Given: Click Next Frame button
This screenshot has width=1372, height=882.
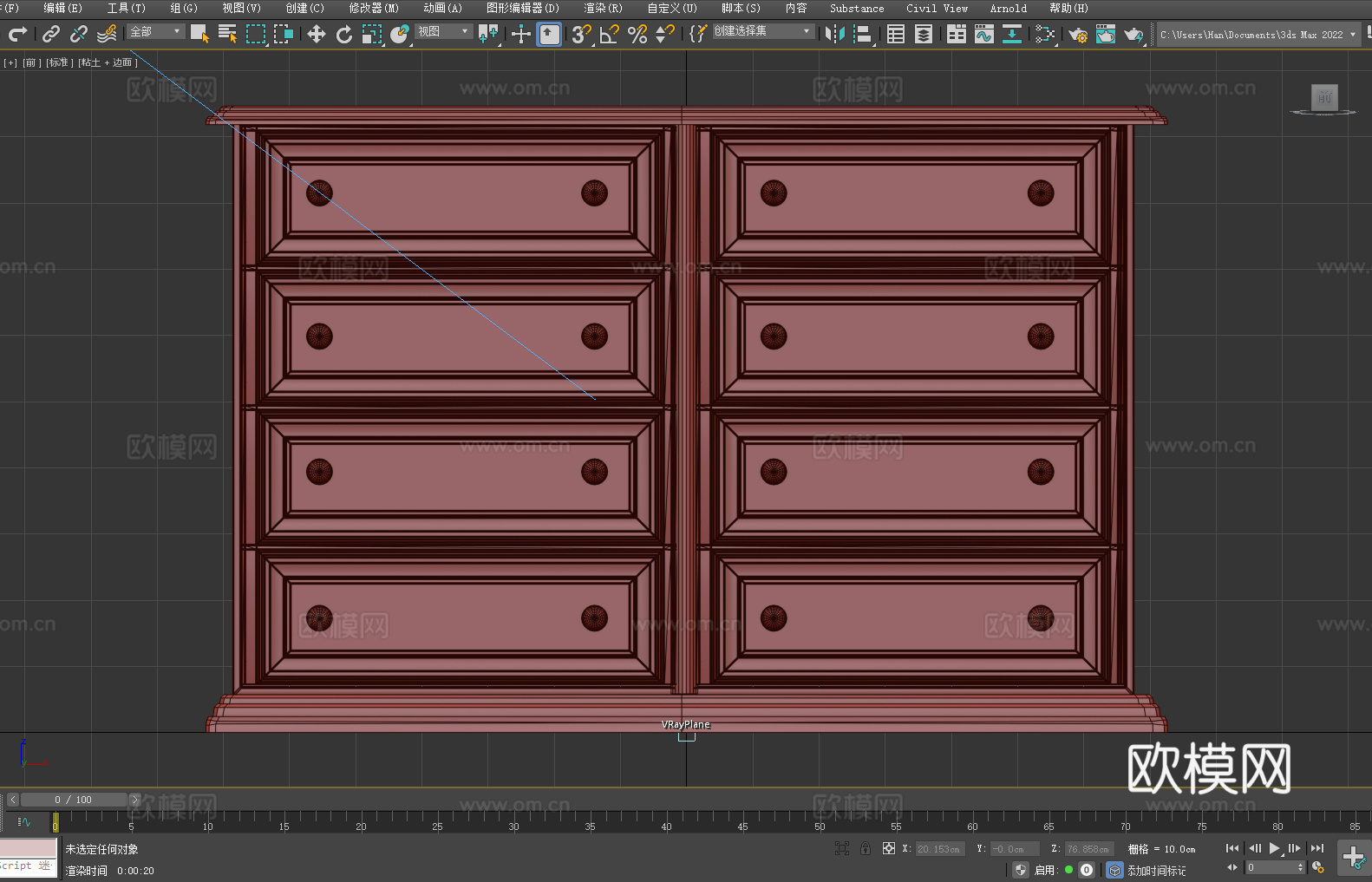Looking at the screenshot, I should tap(1294, 848).
